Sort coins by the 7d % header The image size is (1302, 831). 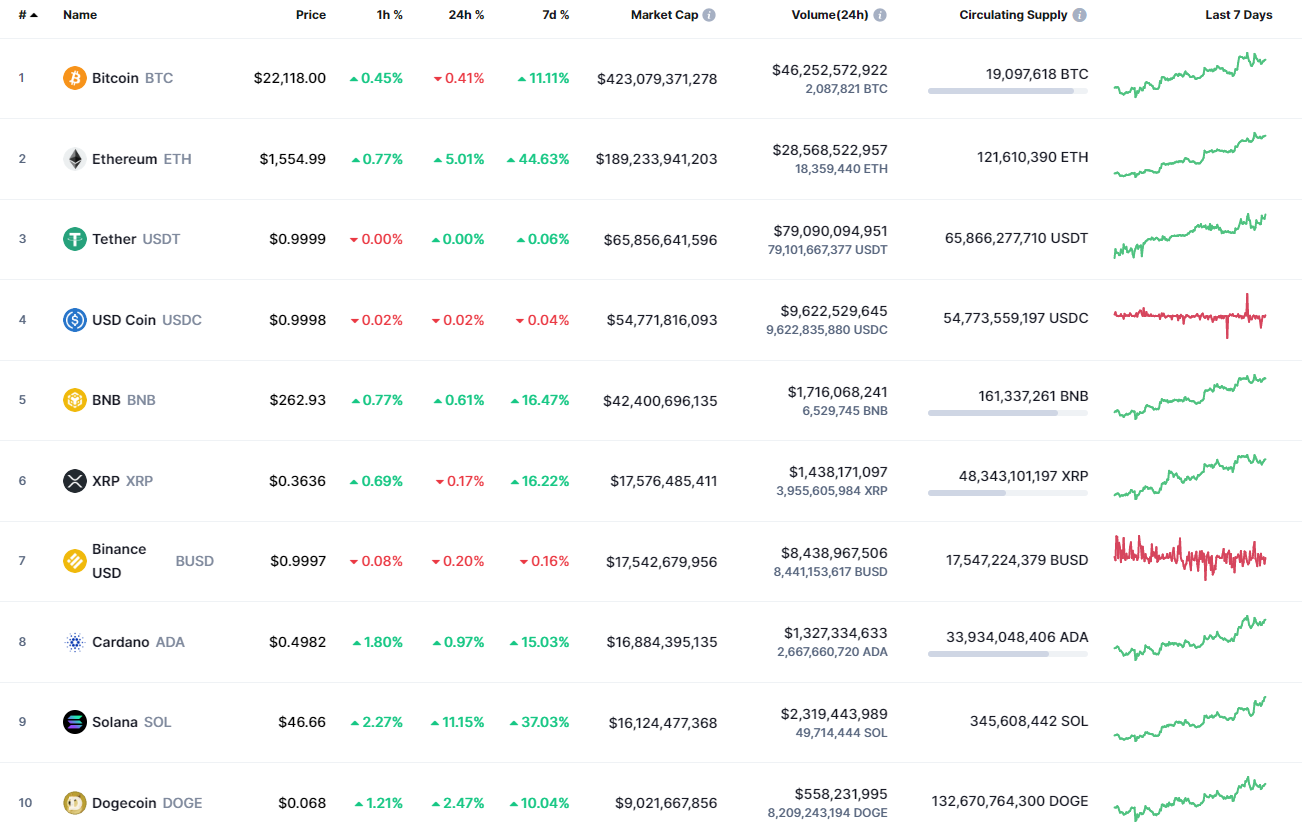pos(556,14)
